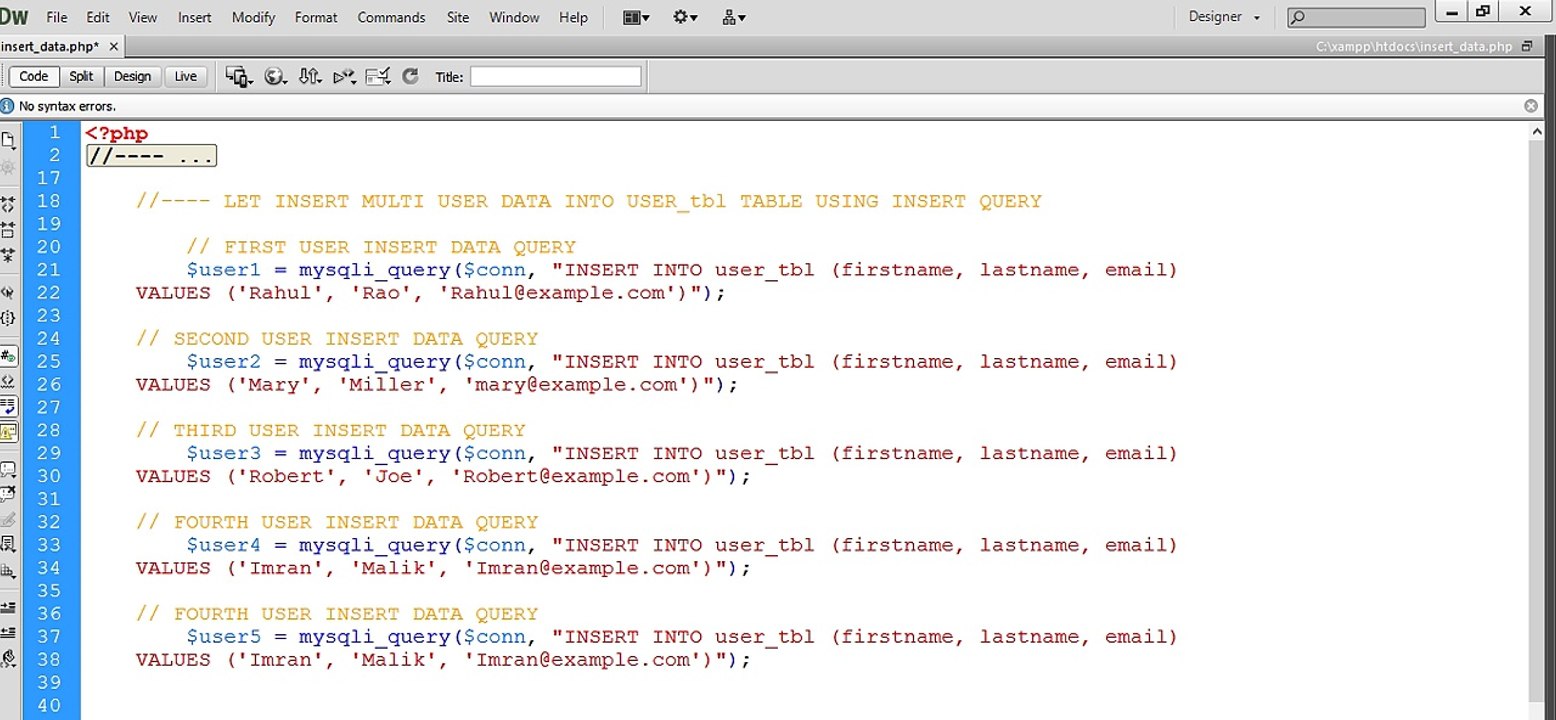Click the Wrap Tag pencil icon

tap(8, 519)
